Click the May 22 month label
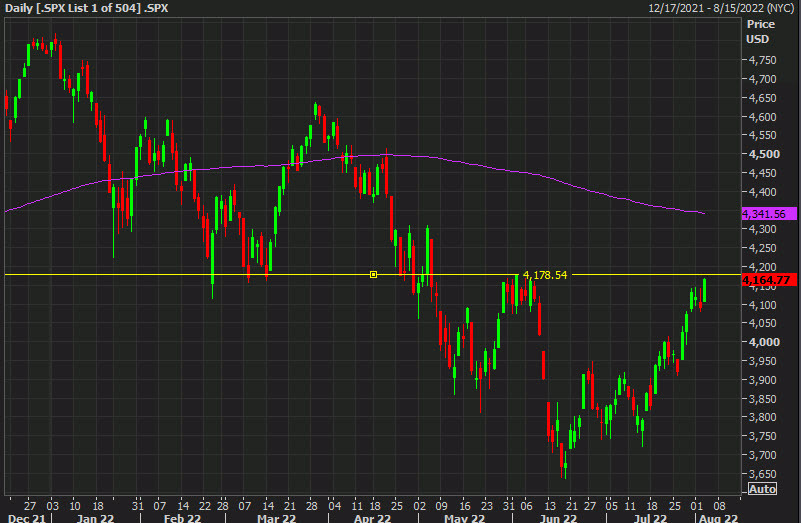801x523 pixels. tap(464, 518)
